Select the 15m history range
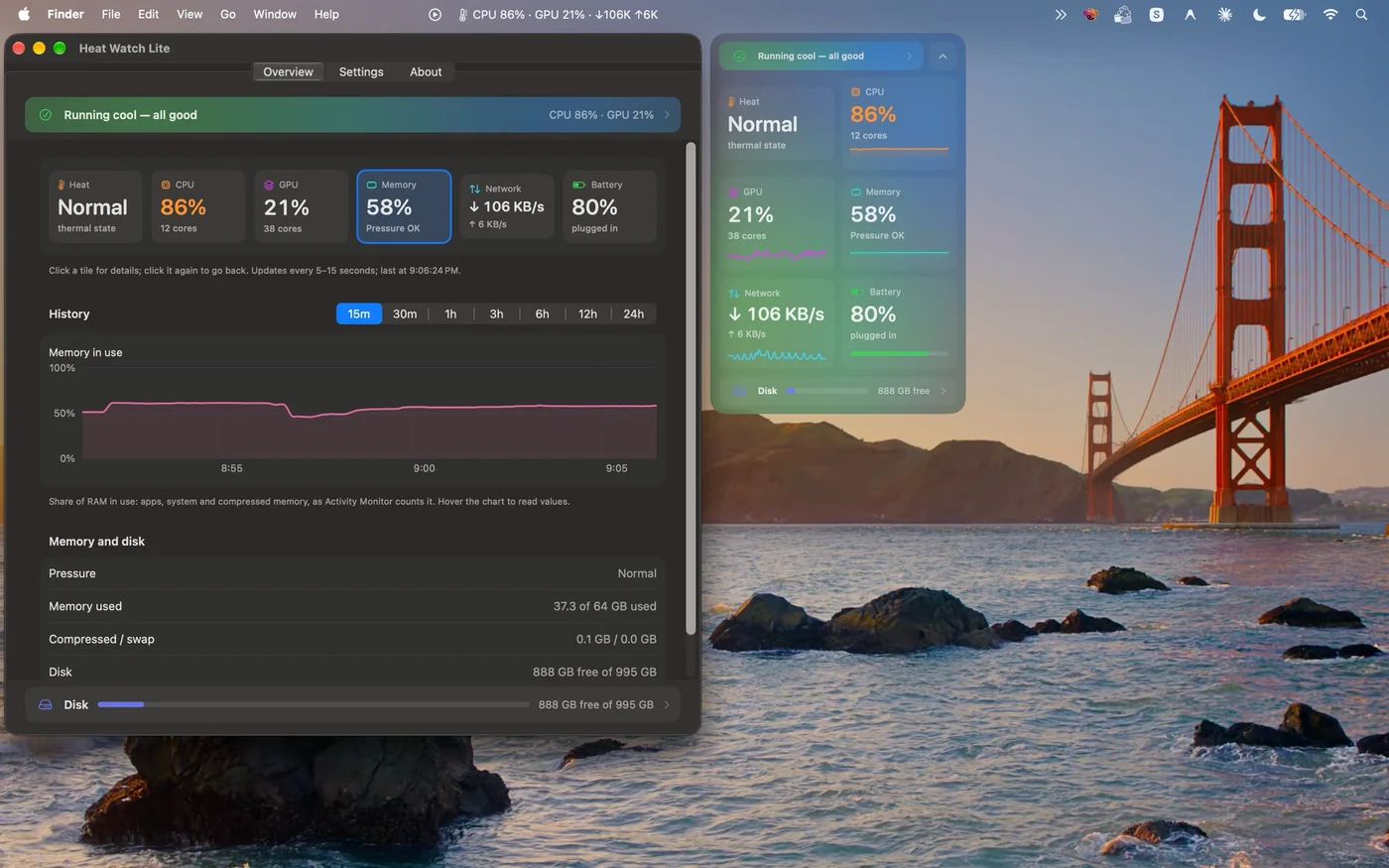Screen dimensions: 1389x868 click(x=359, y=313)
